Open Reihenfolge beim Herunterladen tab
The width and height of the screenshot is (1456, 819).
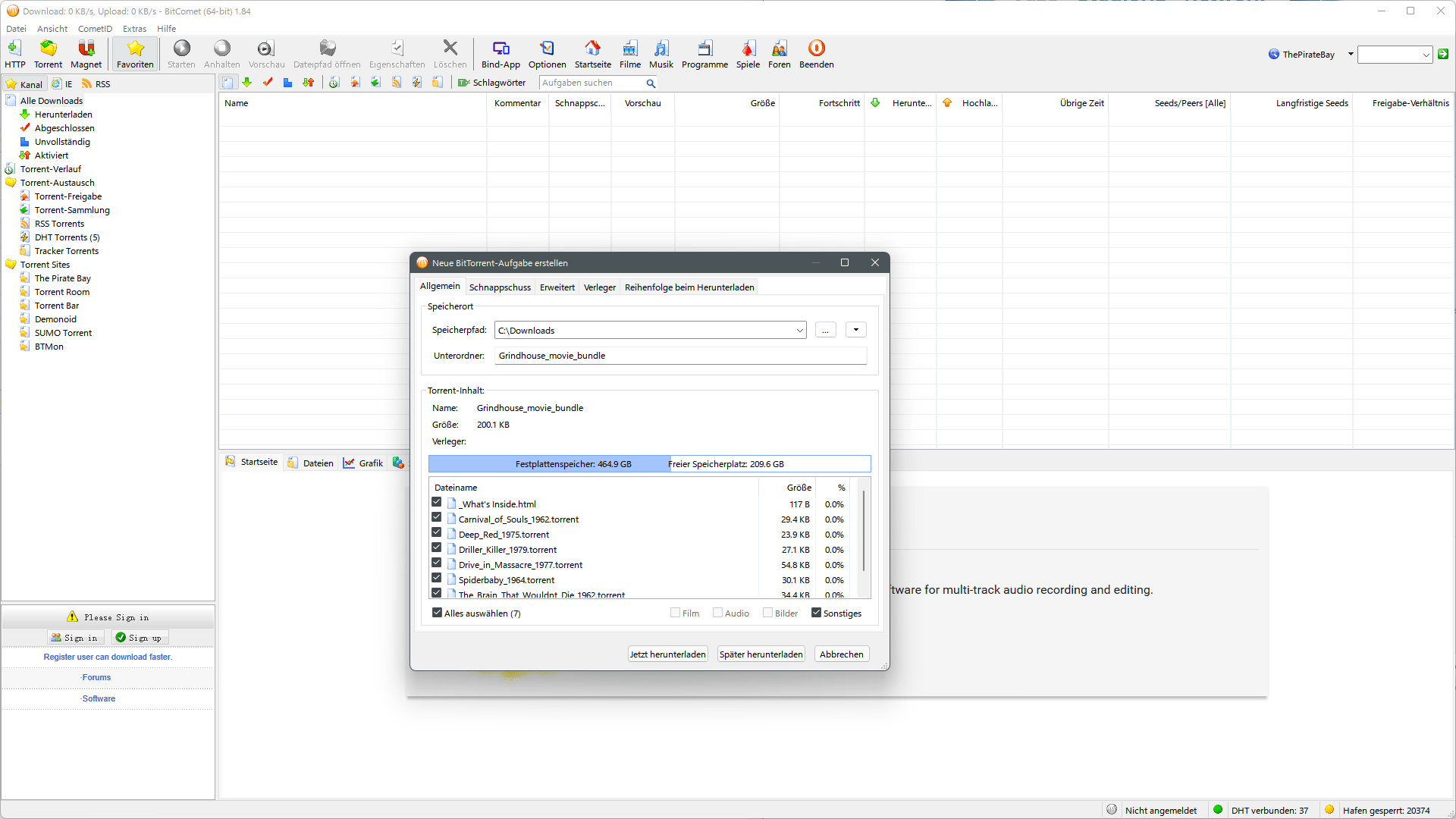pyautogui.click(x=689, y=287)
